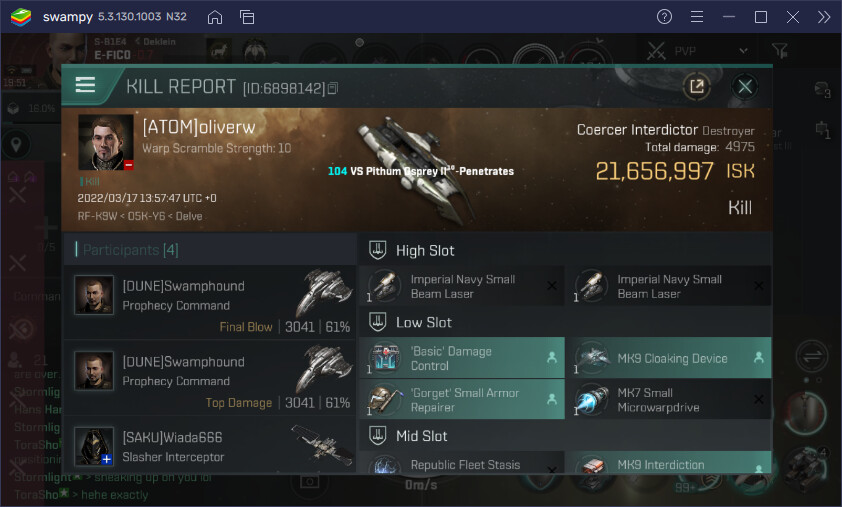842x507 pixels.
Task: Click the overview filter funnel icon
Action: [x=780, y=50]
